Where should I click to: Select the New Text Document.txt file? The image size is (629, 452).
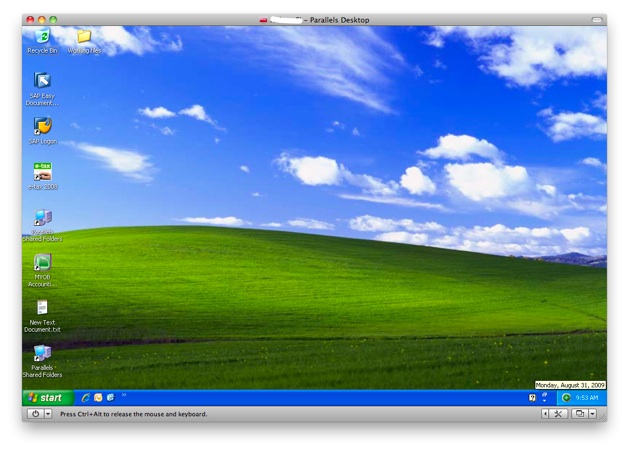42,316
